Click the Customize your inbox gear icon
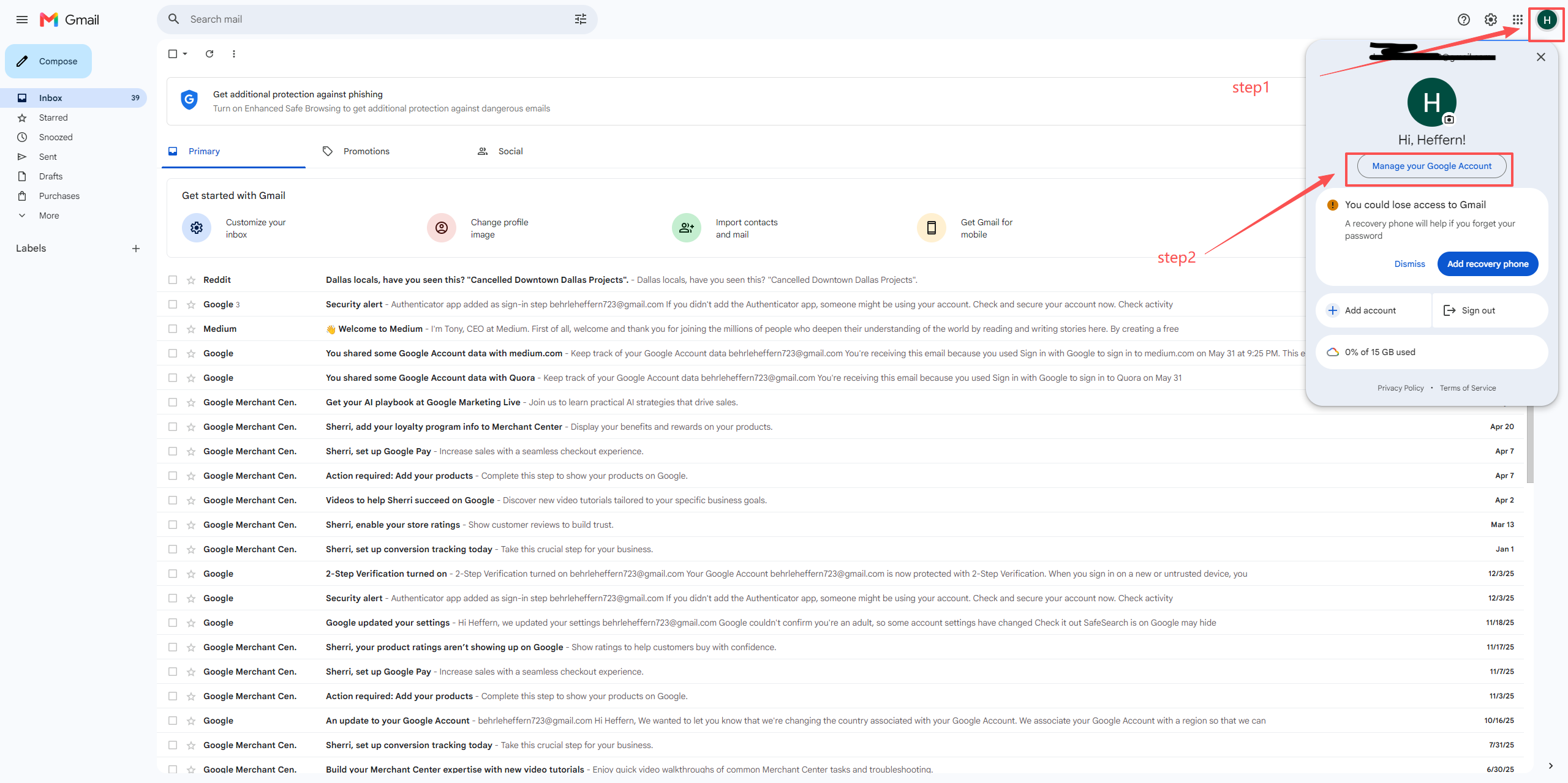Viewport: 1568px width, 783px height. pos(197,228)
